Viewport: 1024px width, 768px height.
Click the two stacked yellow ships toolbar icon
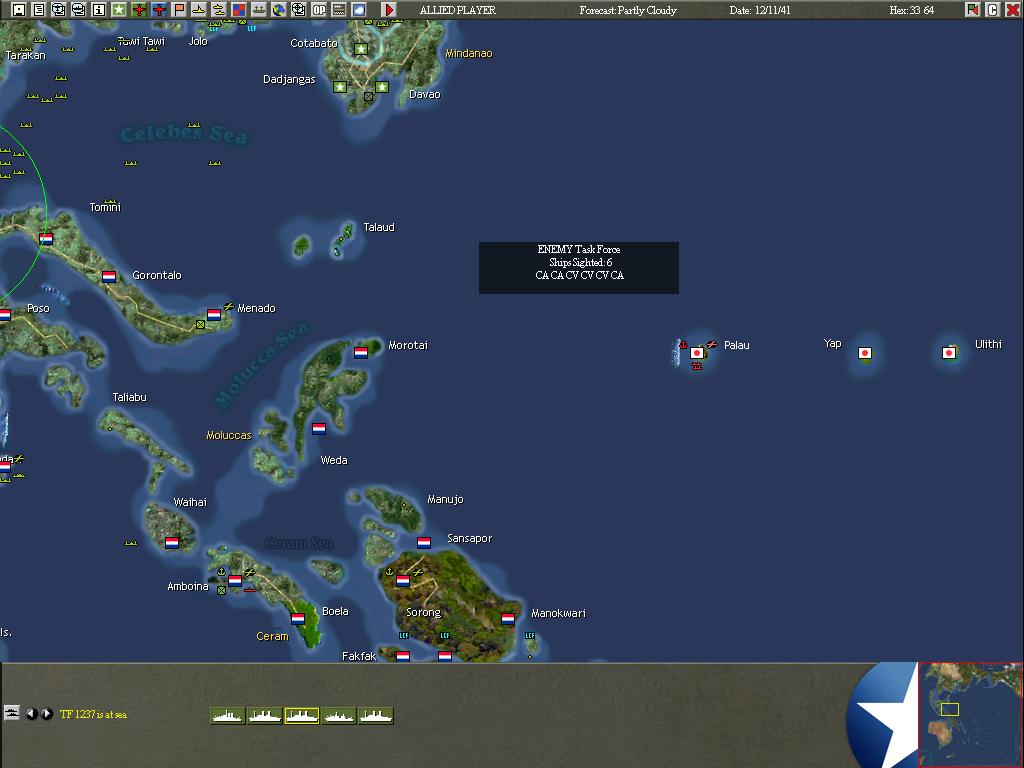tap(219, 10)
